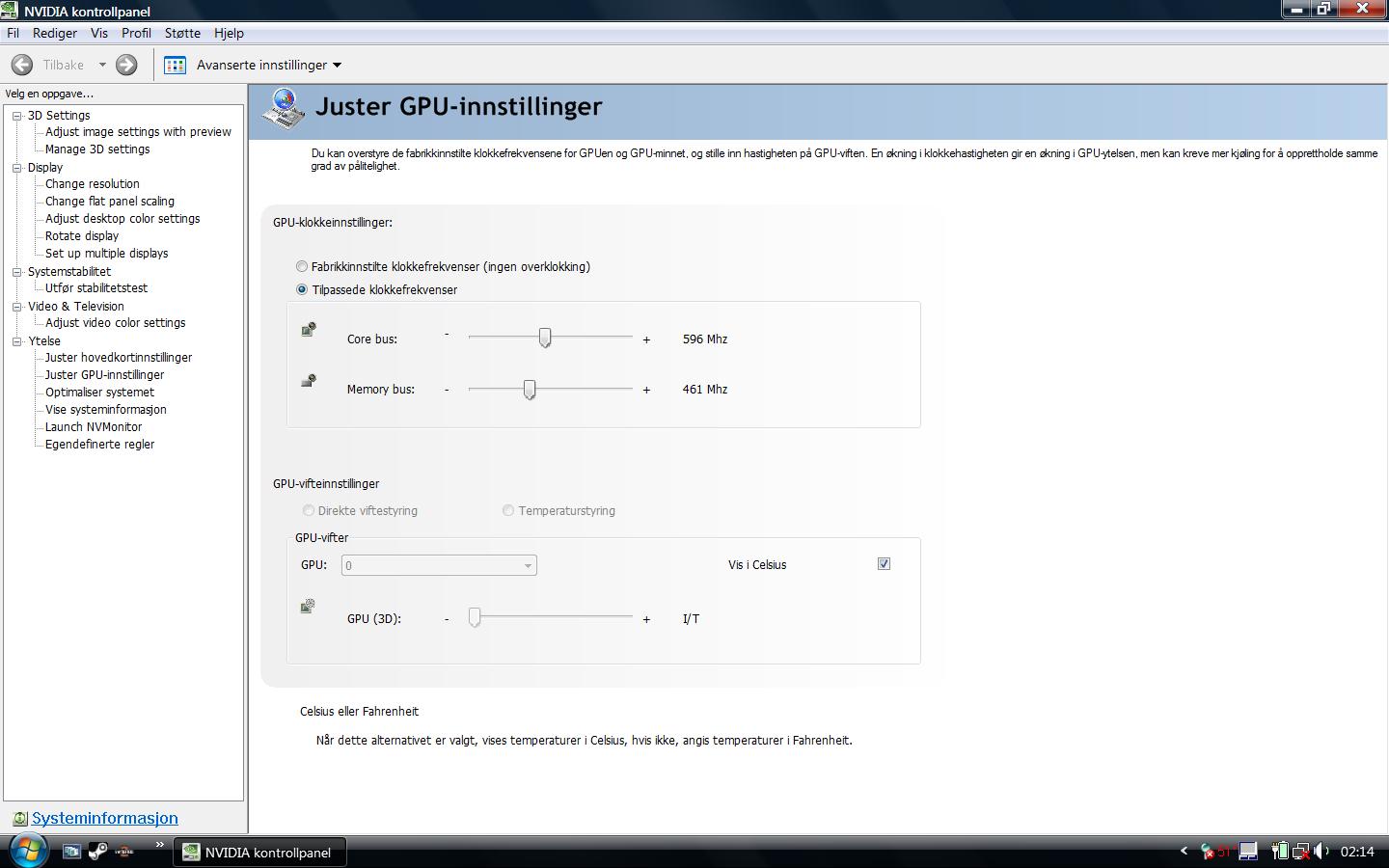Click the Memory bus slider handle

tap(530, 389)
